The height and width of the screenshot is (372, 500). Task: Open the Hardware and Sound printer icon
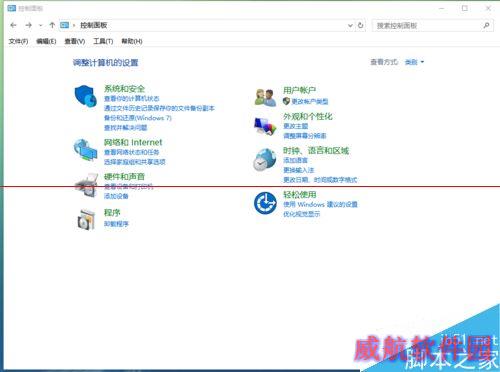click(86, 185)
